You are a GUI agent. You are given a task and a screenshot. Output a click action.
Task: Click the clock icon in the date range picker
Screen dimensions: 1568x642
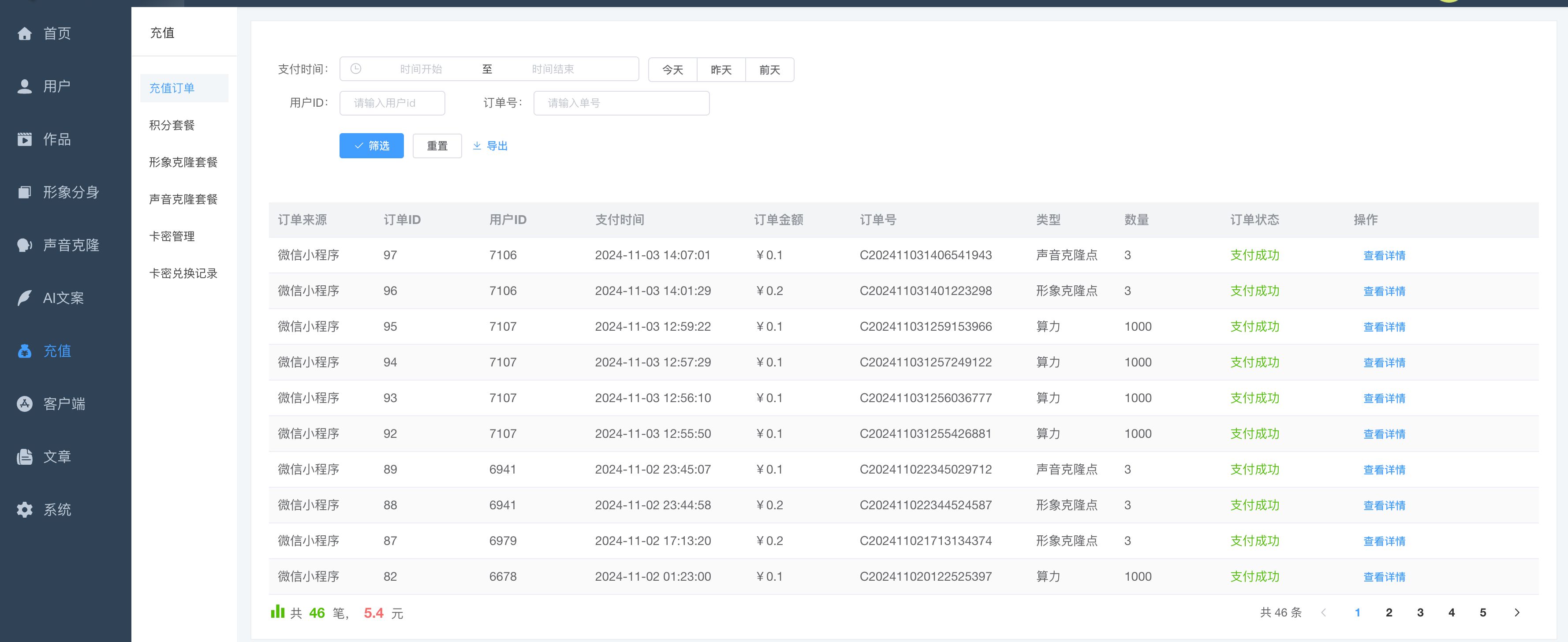[x=356, y=69]
